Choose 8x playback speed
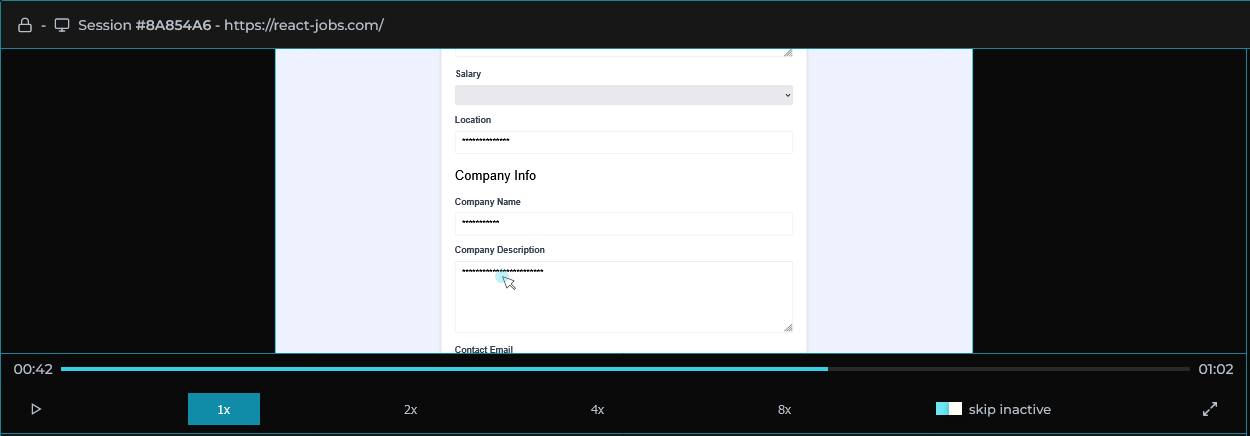This screenshot has height=436, width=1250. point(784,409)
